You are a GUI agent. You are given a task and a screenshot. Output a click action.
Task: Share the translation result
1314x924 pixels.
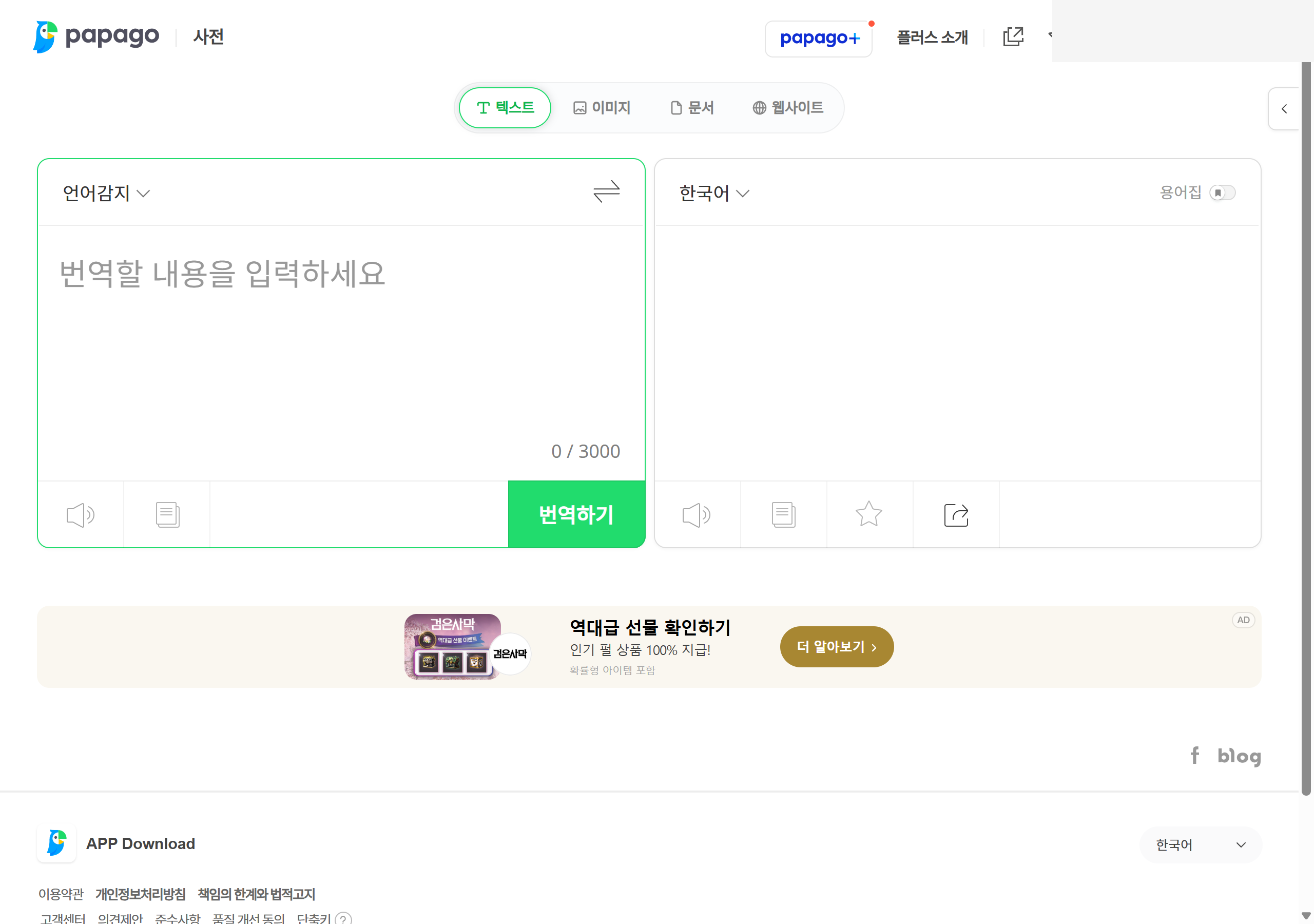(x=956, y=514)
